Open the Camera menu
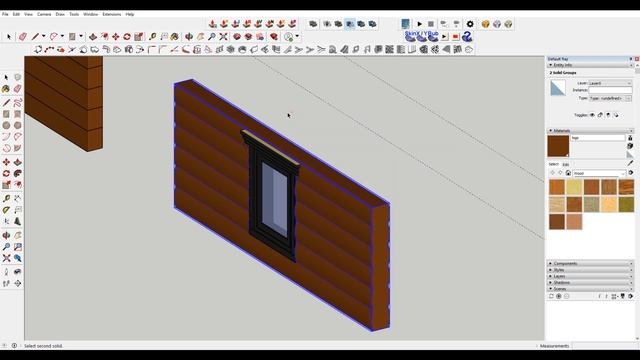640x360 pixels. (x=44, y=14)
